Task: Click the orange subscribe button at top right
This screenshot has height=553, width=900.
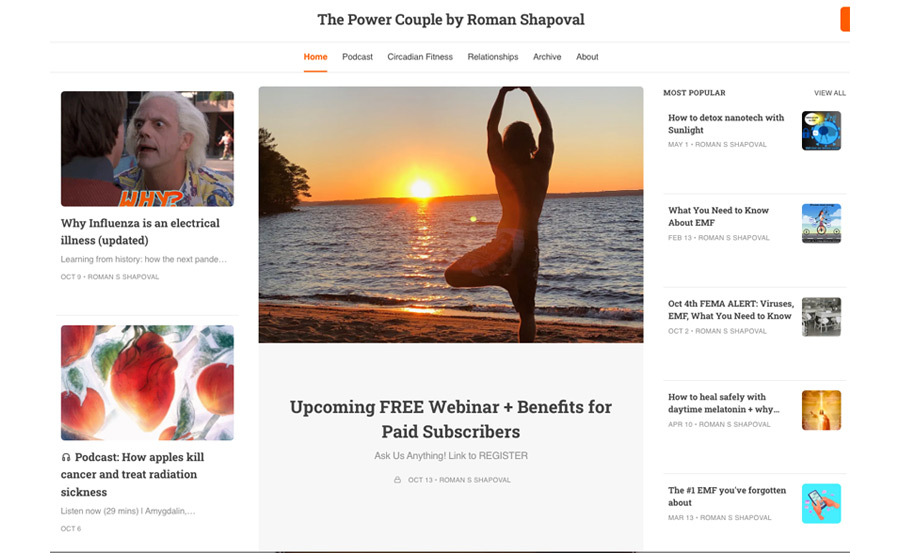Action: 845,20
